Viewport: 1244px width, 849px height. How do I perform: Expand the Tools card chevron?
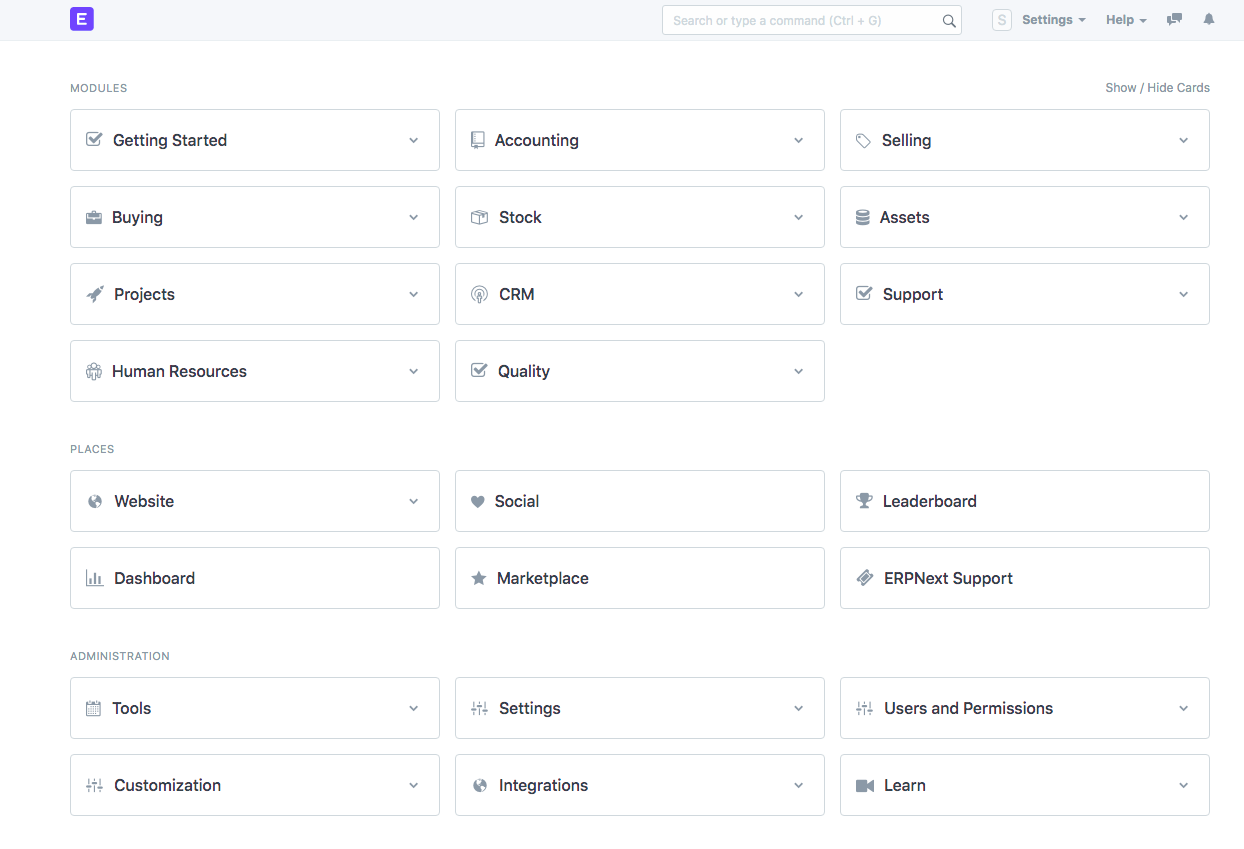414,708
